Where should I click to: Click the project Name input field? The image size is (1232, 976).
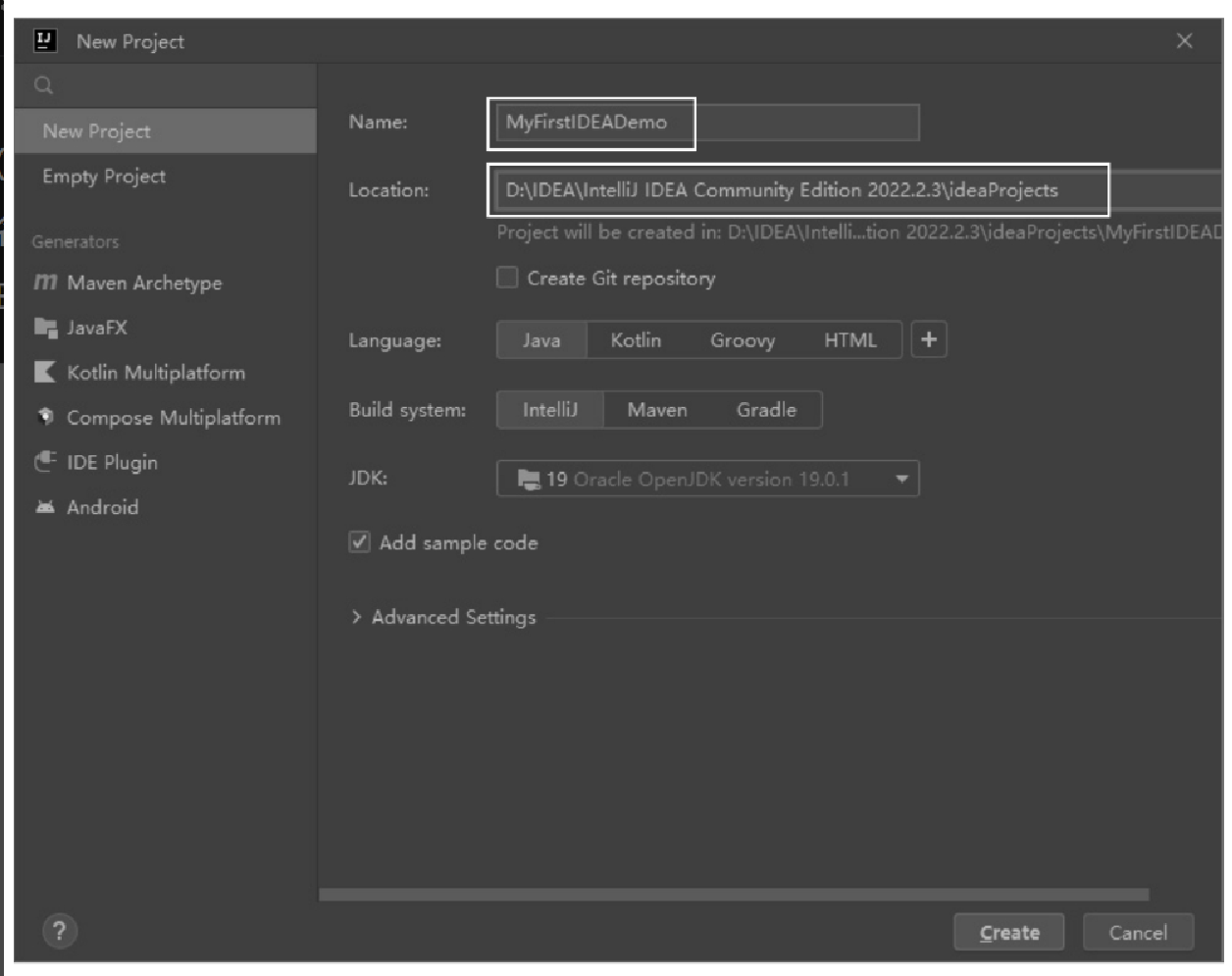707,123
